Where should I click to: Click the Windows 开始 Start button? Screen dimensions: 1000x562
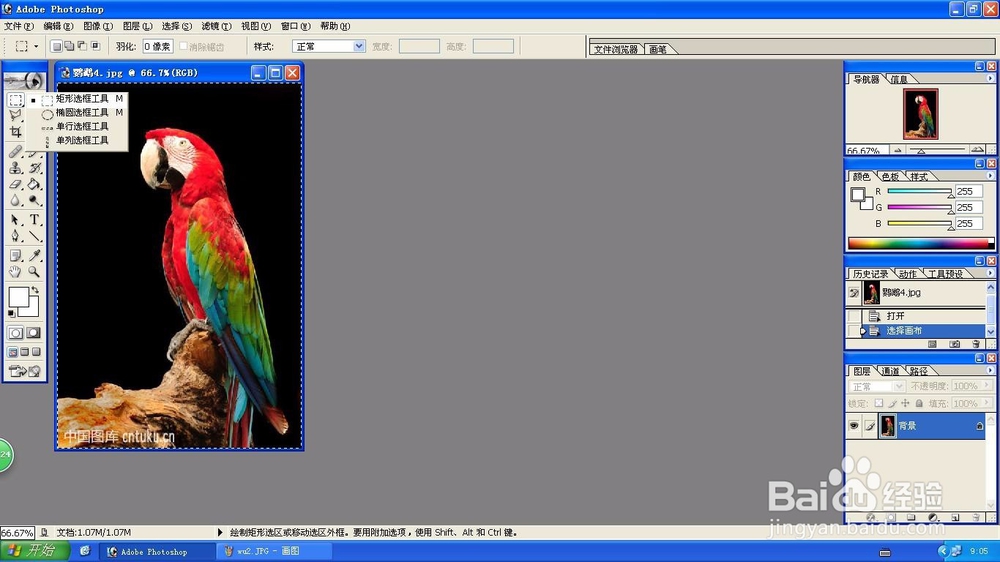tap(34, 551)
